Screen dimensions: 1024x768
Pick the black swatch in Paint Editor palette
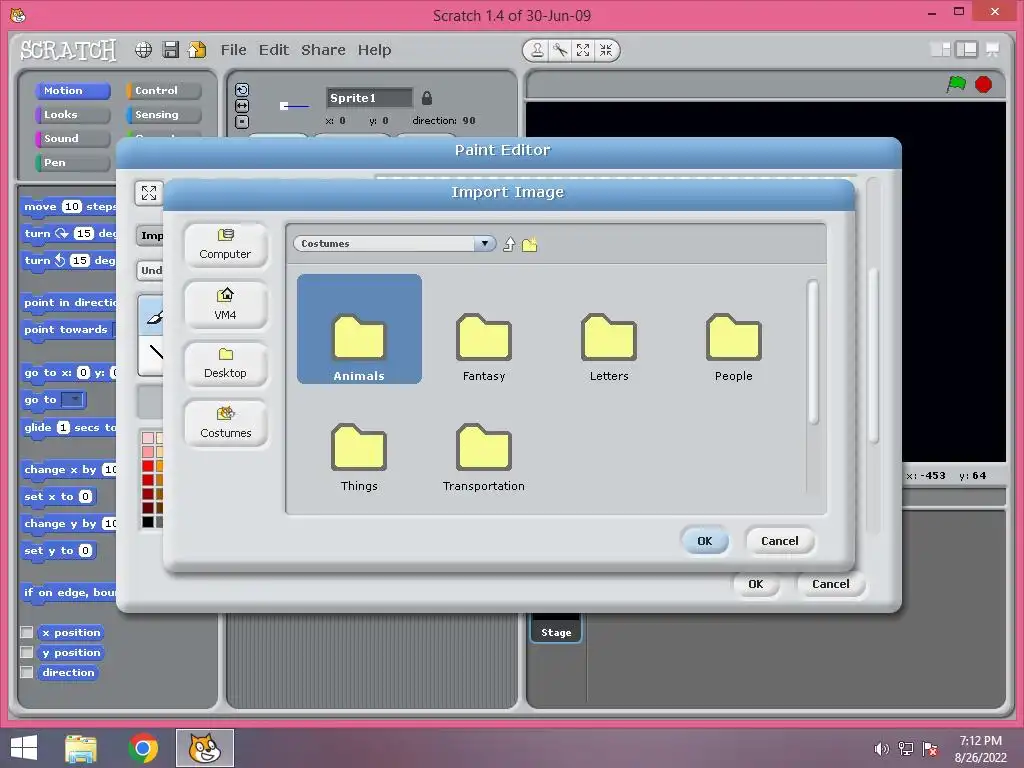pos(148,522)
